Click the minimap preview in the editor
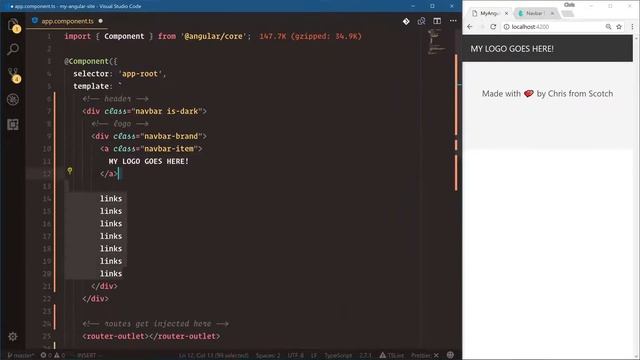 436,42
